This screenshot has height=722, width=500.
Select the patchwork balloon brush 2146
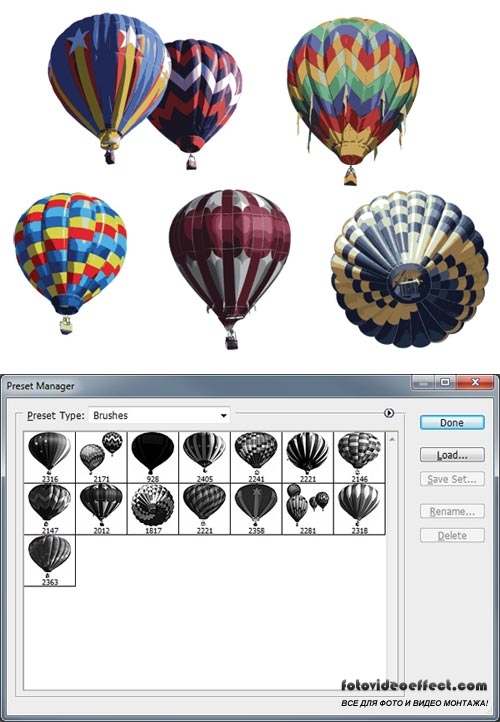359,457
